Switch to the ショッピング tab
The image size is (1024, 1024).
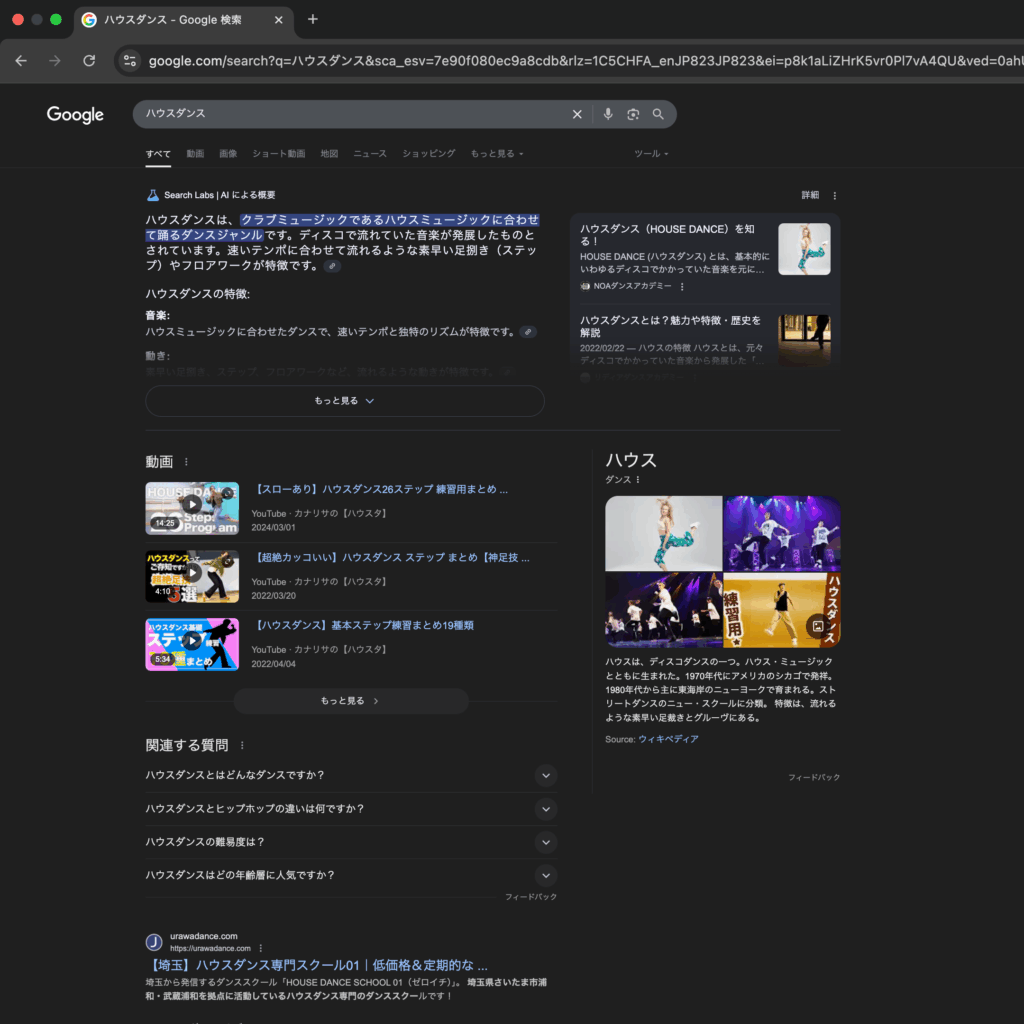coord(428,154)
